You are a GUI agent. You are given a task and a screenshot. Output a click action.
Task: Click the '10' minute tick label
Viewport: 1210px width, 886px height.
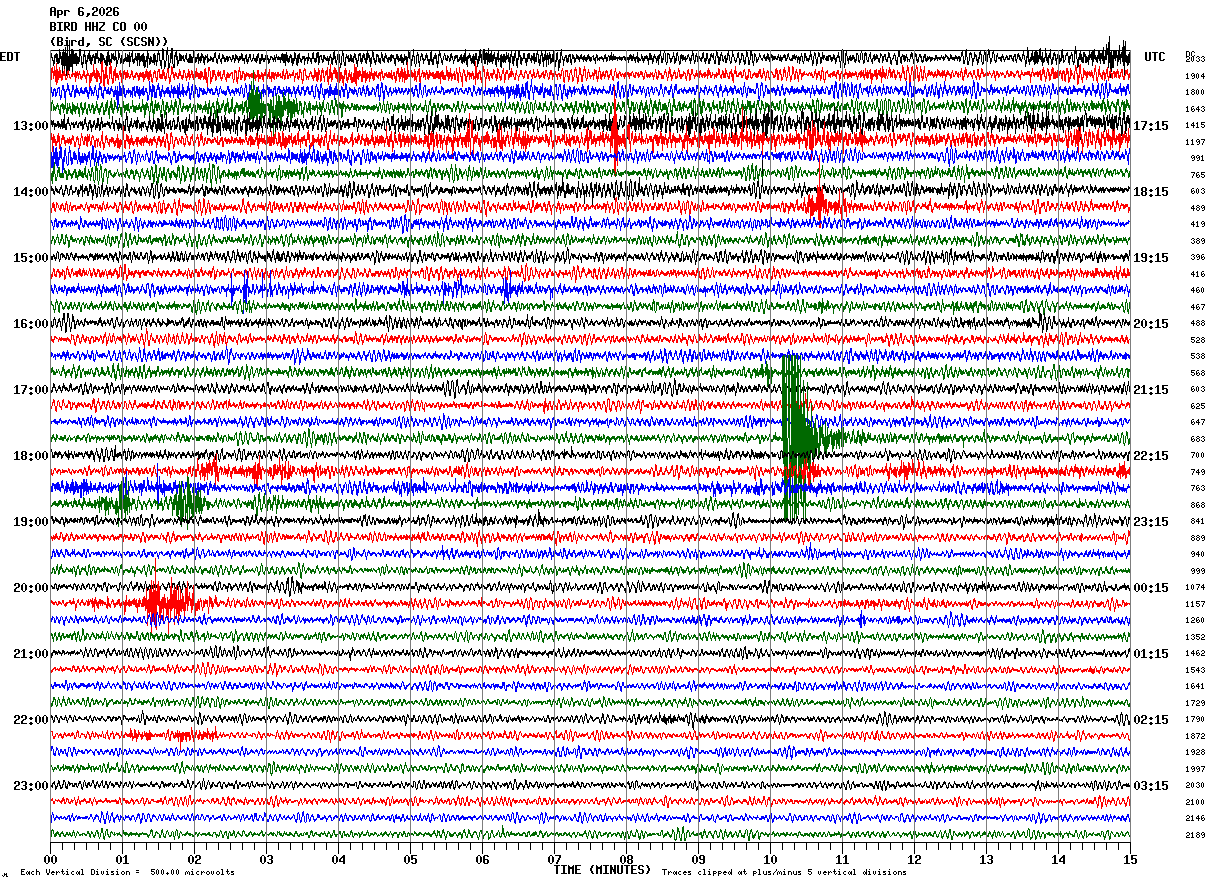point(770,859)
